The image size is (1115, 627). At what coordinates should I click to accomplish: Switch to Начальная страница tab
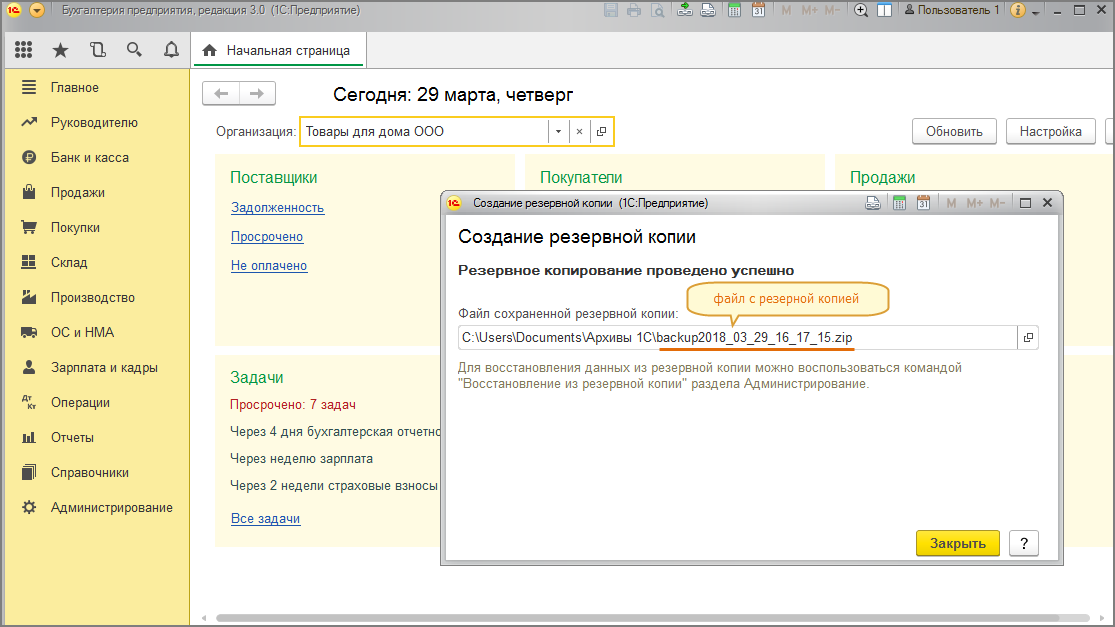click(278, 50)
